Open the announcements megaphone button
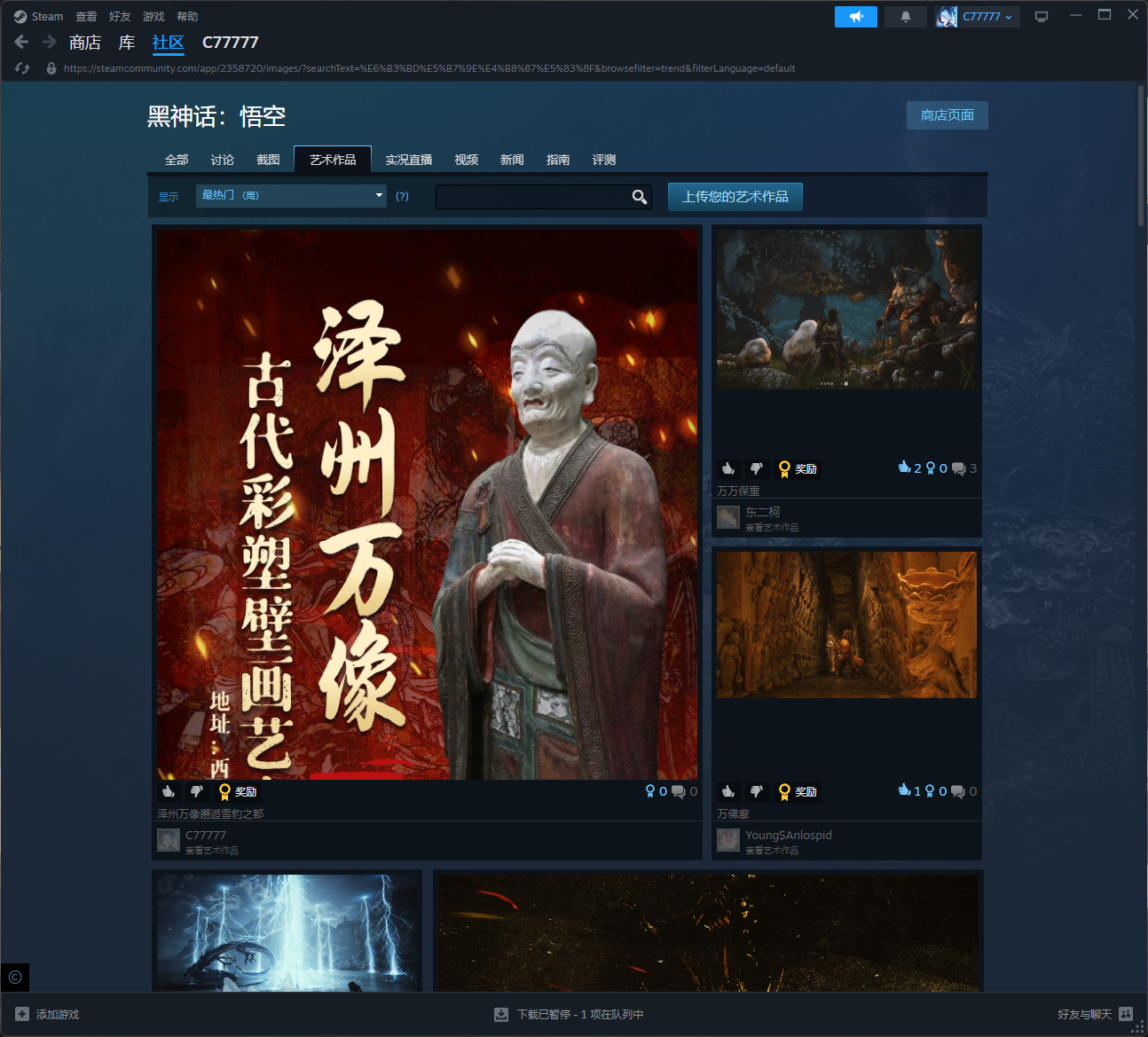The width and height of the screenshot is (1148, 1037). pos(856,17)
